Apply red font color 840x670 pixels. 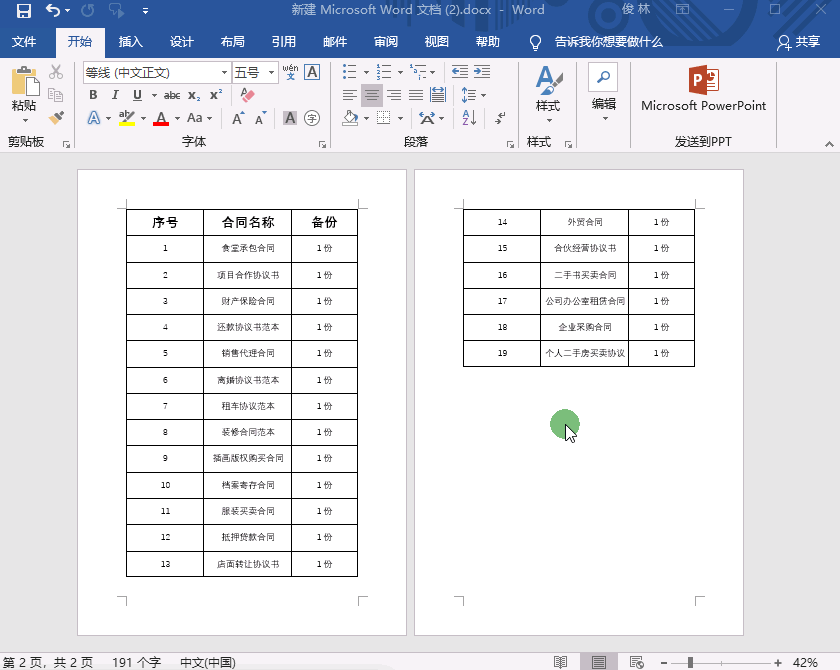[x=161, y=118]
